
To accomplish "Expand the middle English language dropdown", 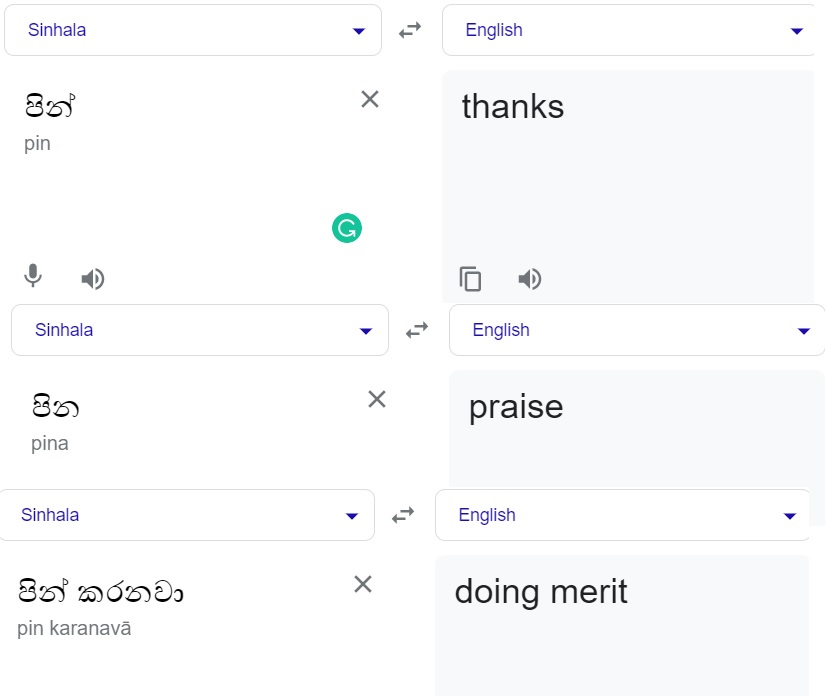I will (637, 330).
